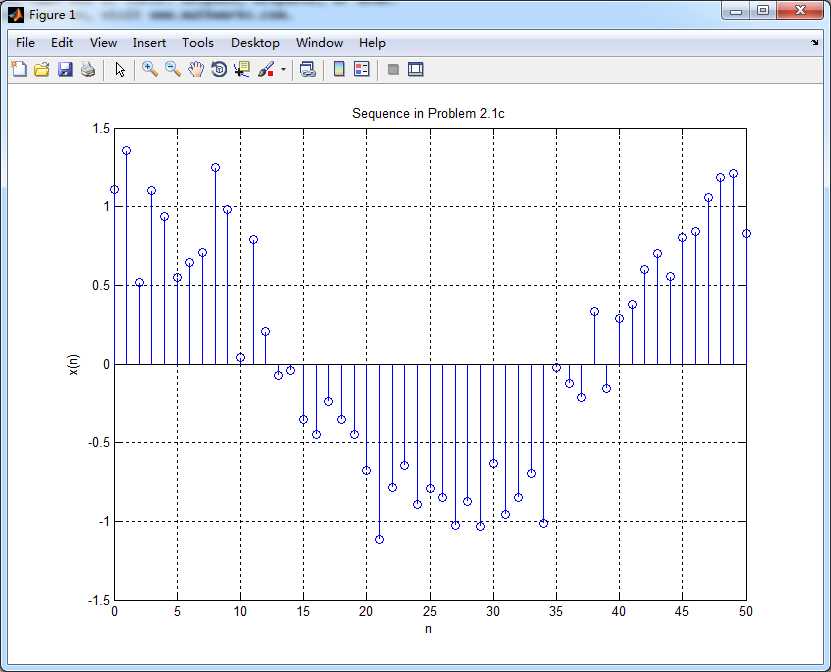
Task: Select the Rotate 3D tool
Action: [219, 69]
